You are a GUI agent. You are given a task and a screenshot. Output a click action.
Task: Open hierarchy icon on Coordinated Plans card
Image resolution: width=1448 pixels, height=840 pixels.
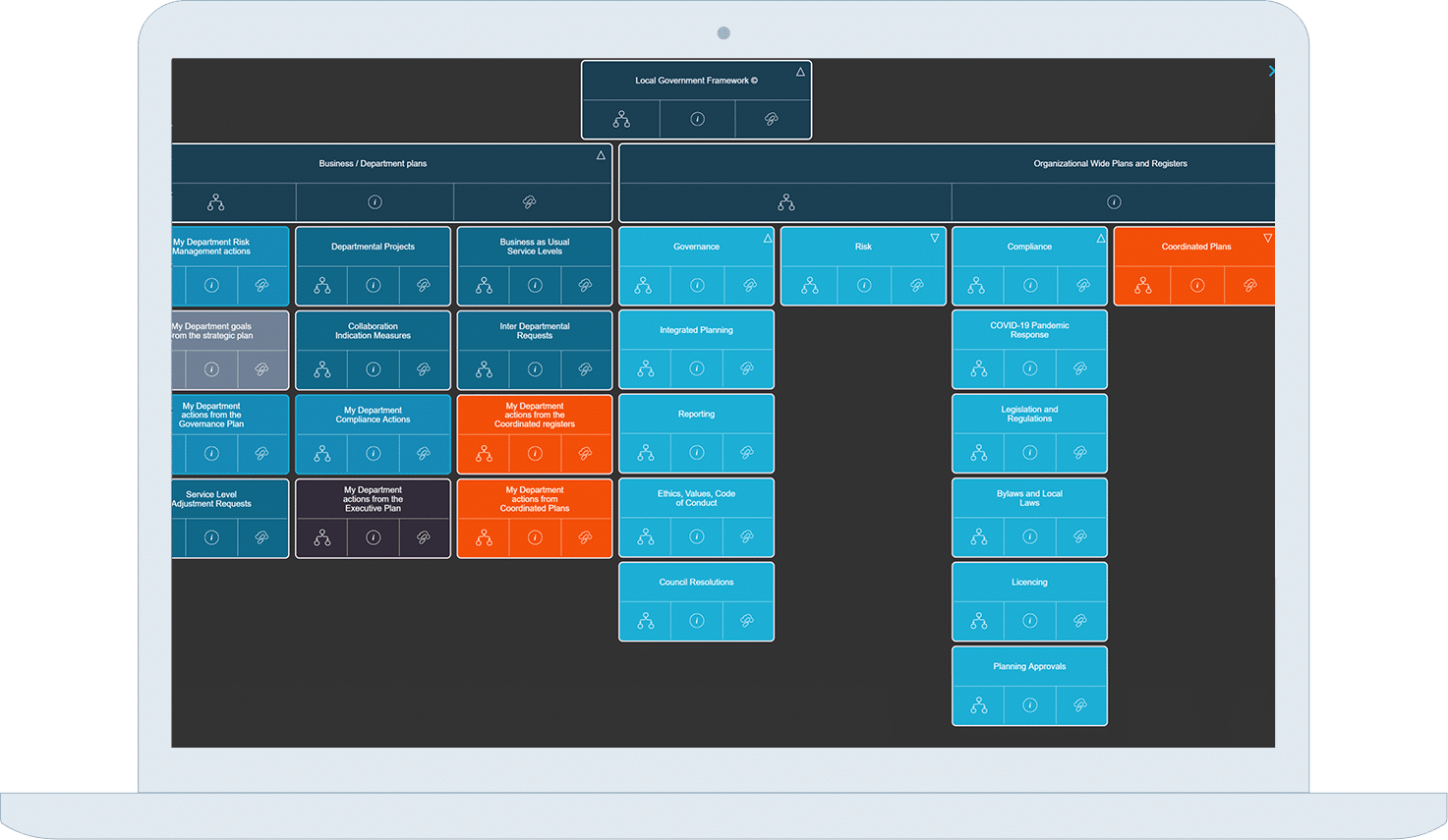1142,286
